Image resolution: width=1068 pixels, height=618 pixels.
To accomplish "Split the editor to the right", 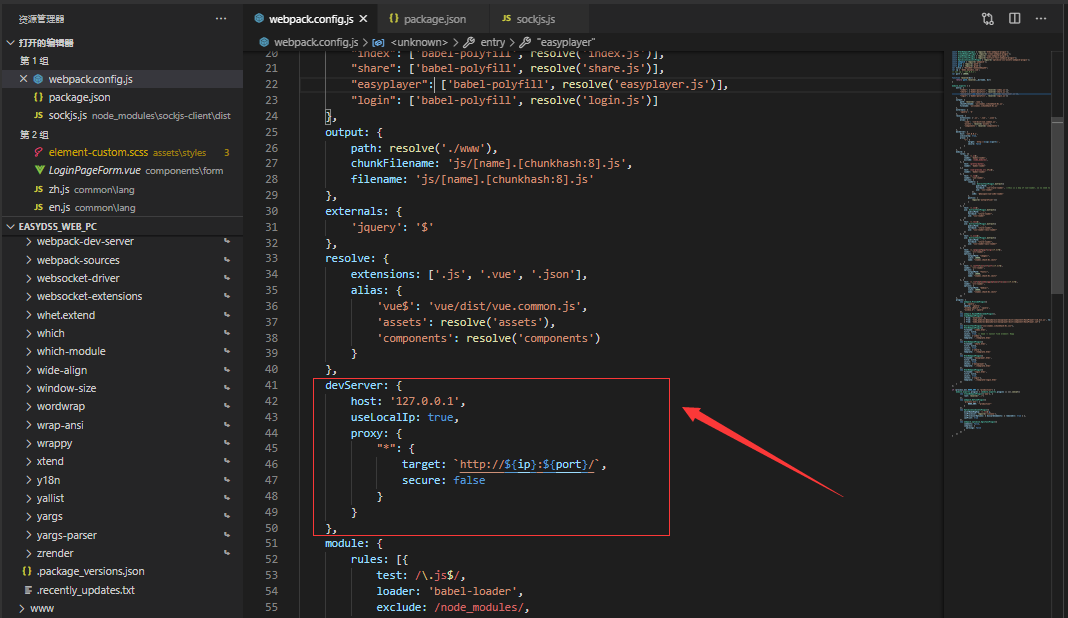I will 1014,18.
